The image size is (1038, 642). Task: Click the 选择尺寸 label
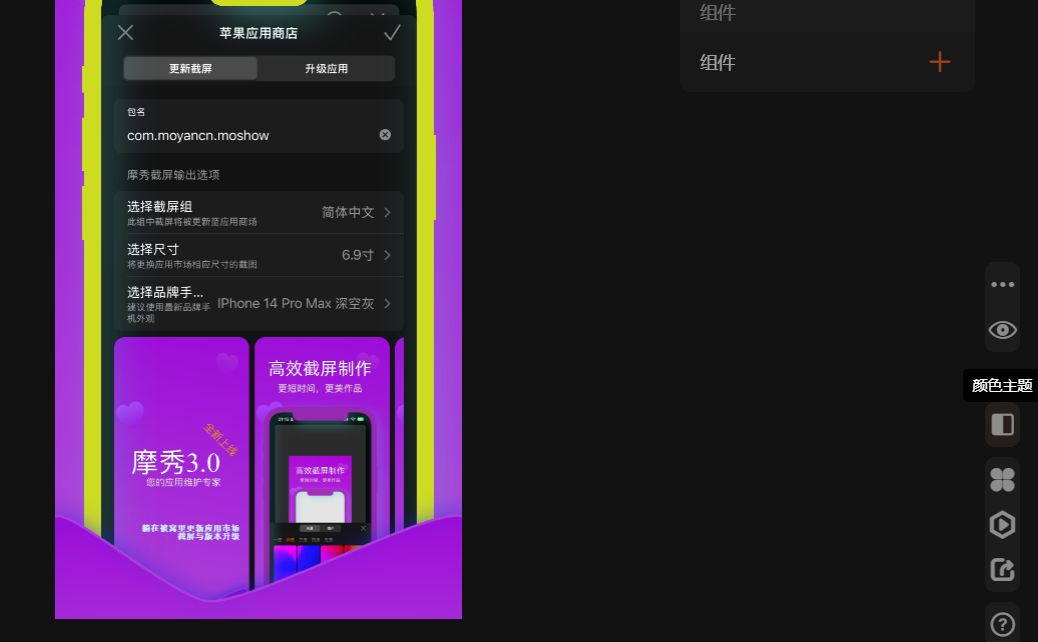pos(153,250)
